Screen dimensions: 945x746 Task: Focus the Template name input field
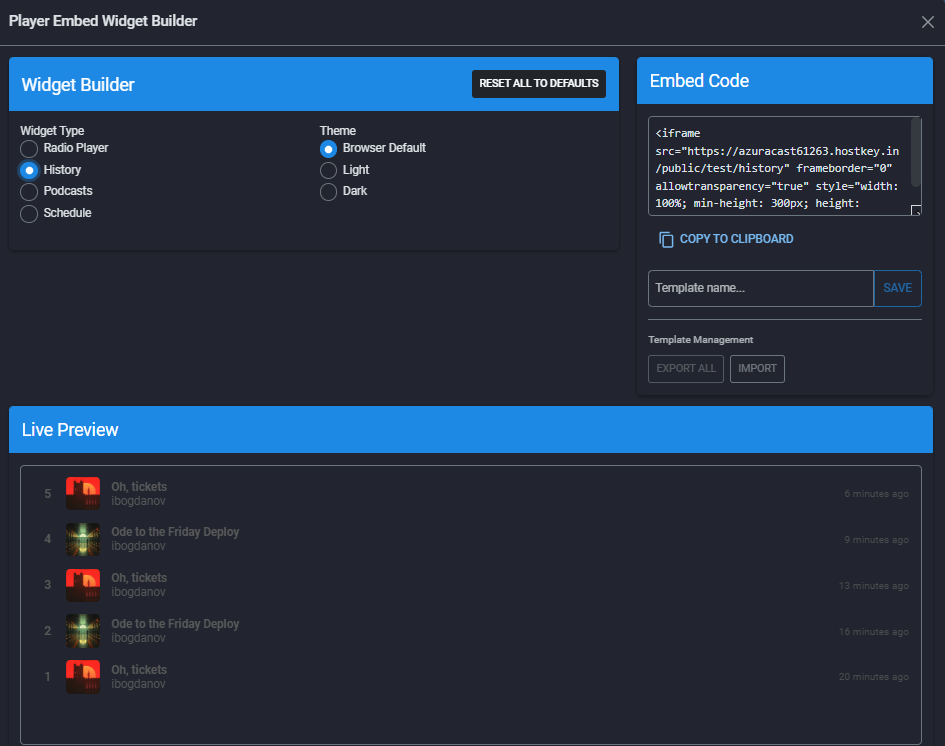click(x=760, y=288)
